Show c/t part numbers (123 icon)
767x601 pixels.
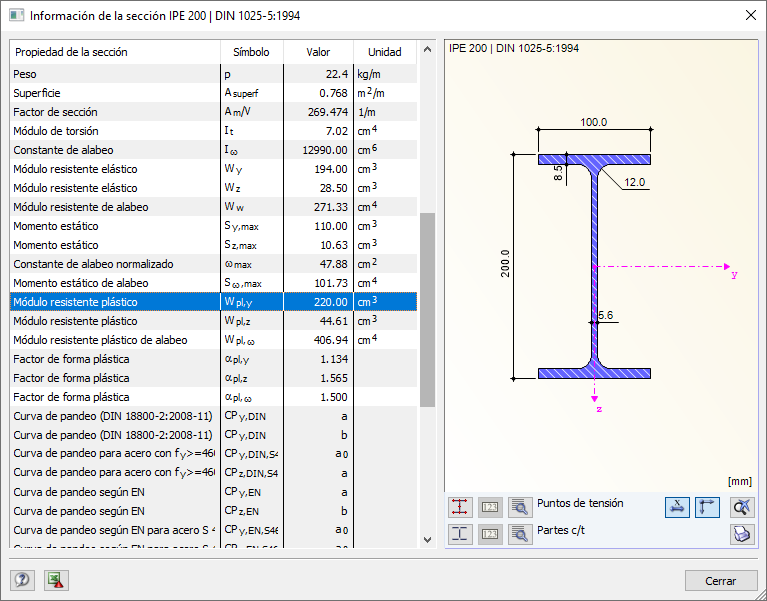[490, 534]
